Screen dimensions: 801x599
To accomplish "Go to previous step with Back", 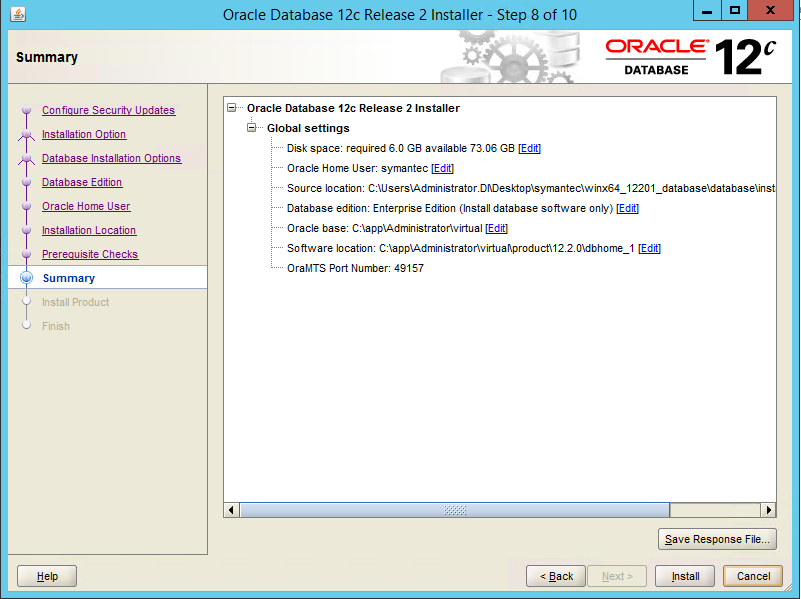I will (556, 576).
